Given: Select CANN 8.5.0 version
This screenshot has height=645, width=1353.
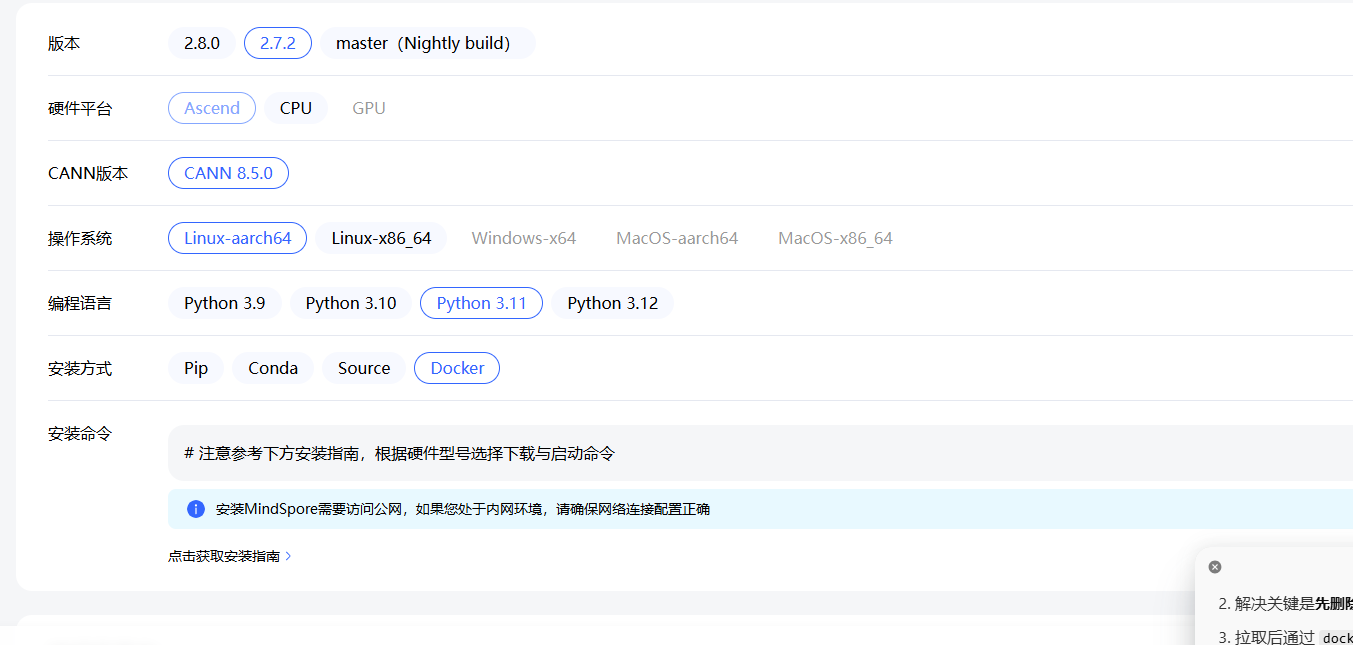Looking at the screenshot, I should click(228, 173).
